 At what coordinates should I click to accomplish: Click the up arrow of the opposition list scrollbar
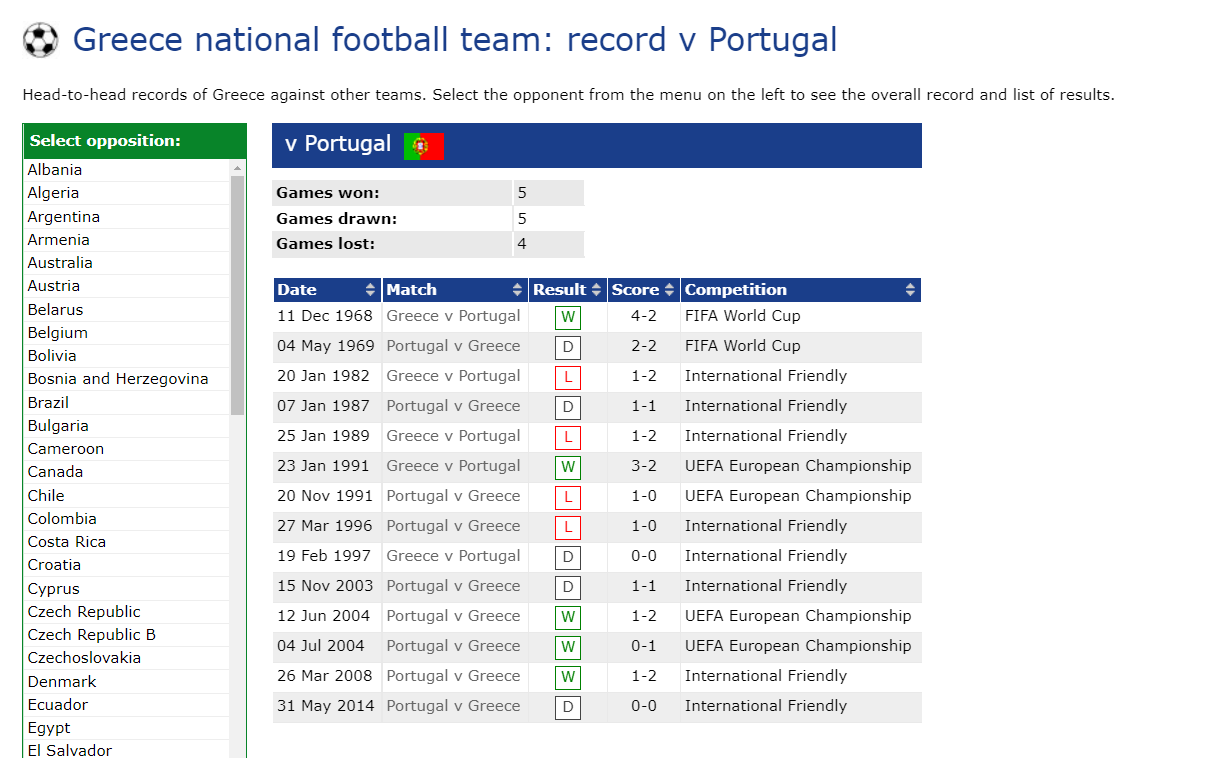coord(237,168)
